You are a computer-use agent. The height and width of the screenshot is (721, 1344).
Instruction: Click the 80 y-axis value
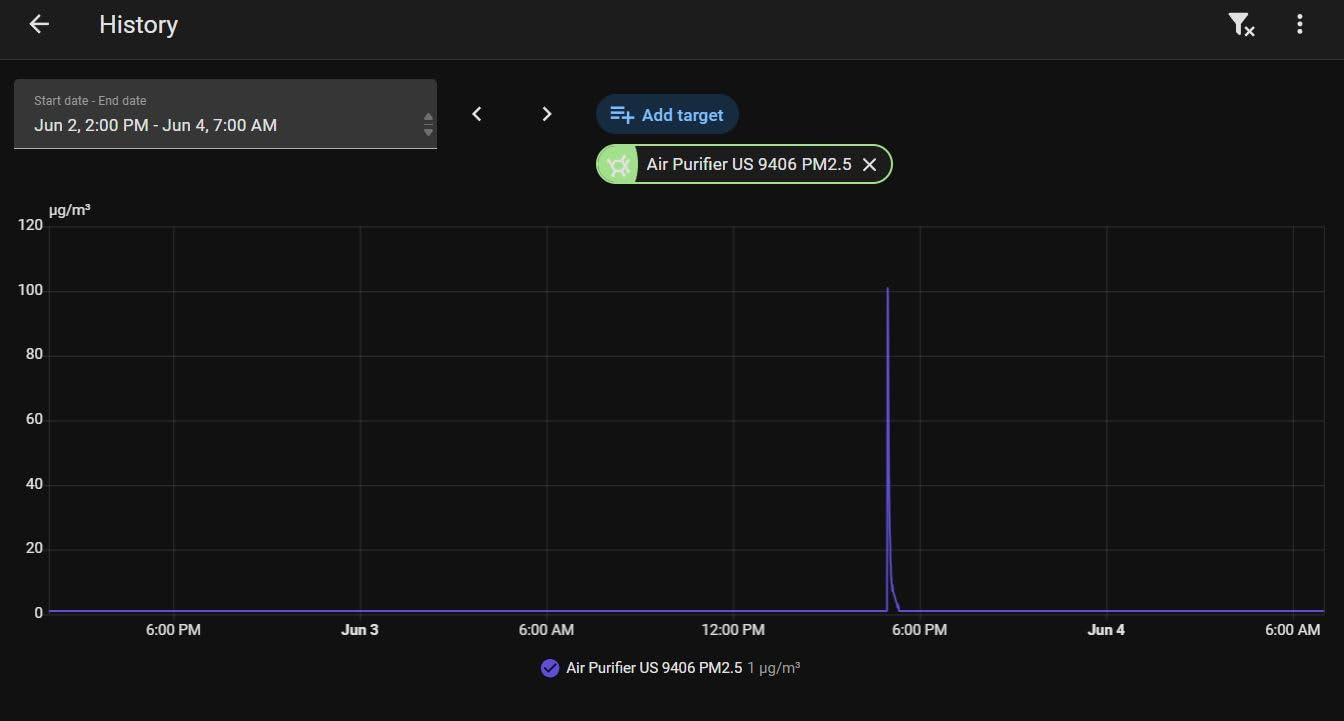[35, 355]
